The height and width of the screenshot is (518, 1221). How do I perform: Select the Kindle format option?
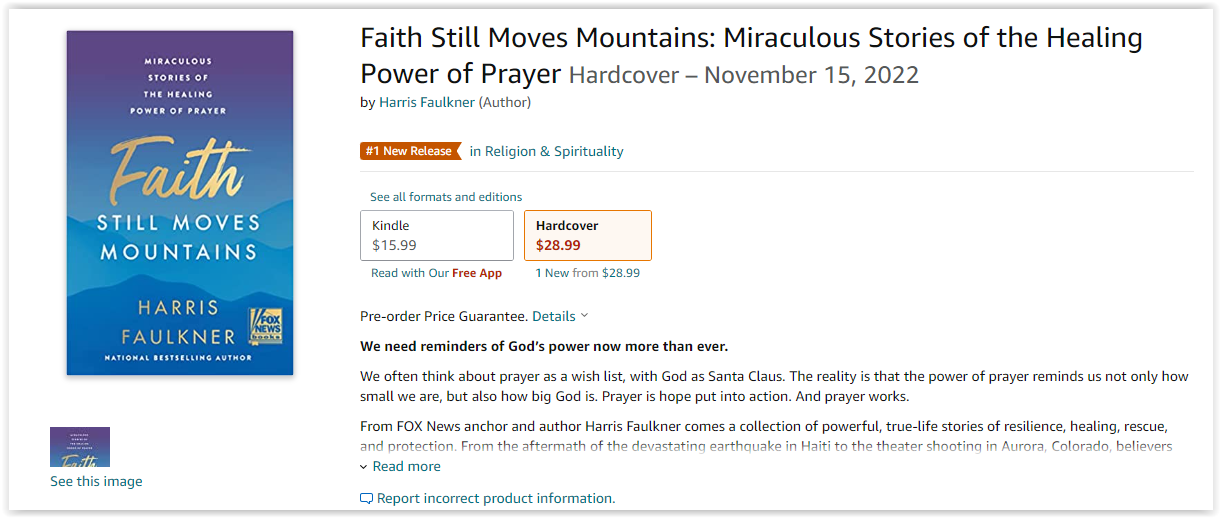437,235
